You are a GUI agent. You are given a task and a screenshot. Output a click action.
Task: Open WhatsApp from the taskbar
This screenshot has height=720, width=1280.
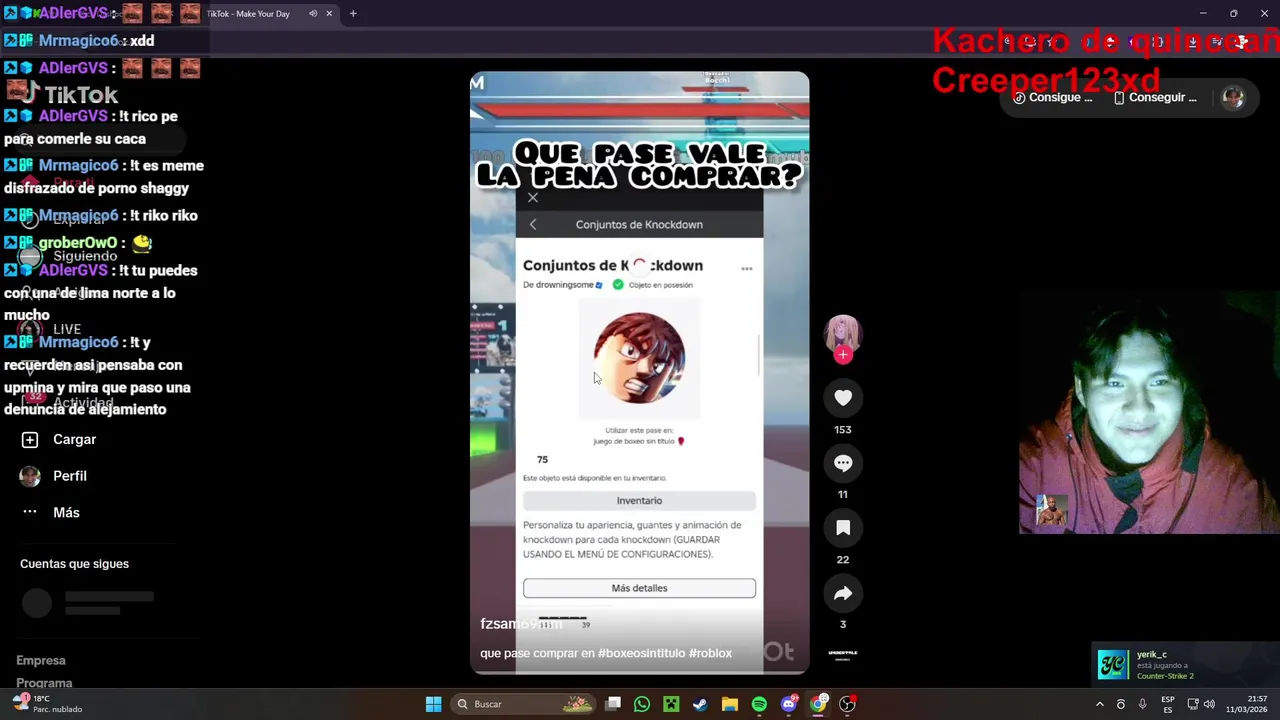642,704
